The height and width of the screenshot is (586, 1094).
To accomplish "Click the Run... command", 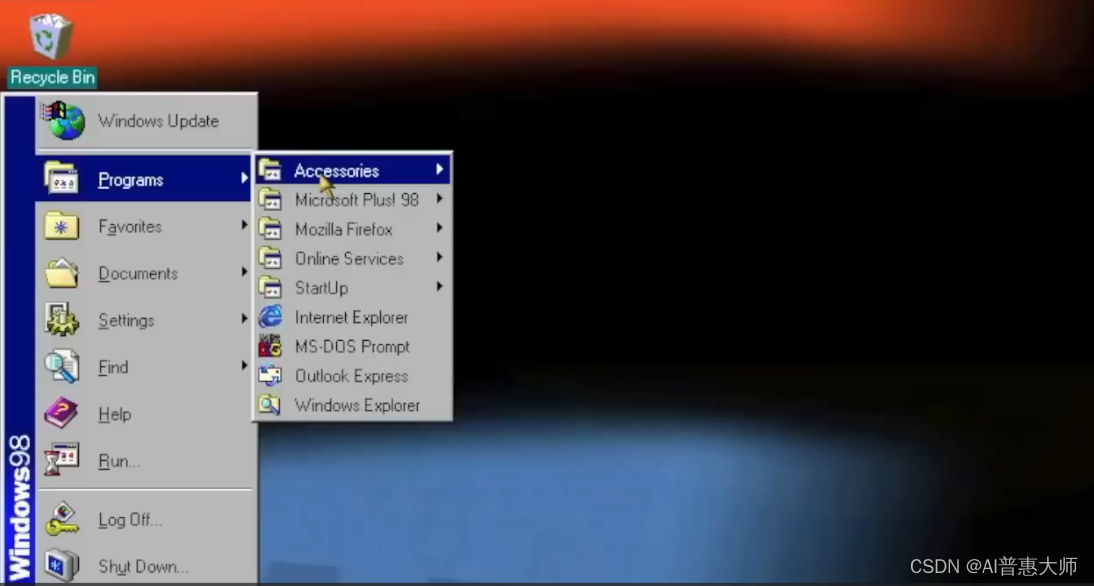I will click(x=117, y=461).
